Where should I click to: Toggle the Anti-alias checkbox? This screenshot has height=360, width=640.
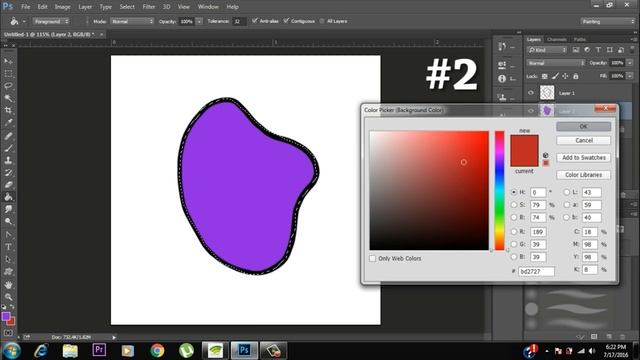(x=255, y=21)
